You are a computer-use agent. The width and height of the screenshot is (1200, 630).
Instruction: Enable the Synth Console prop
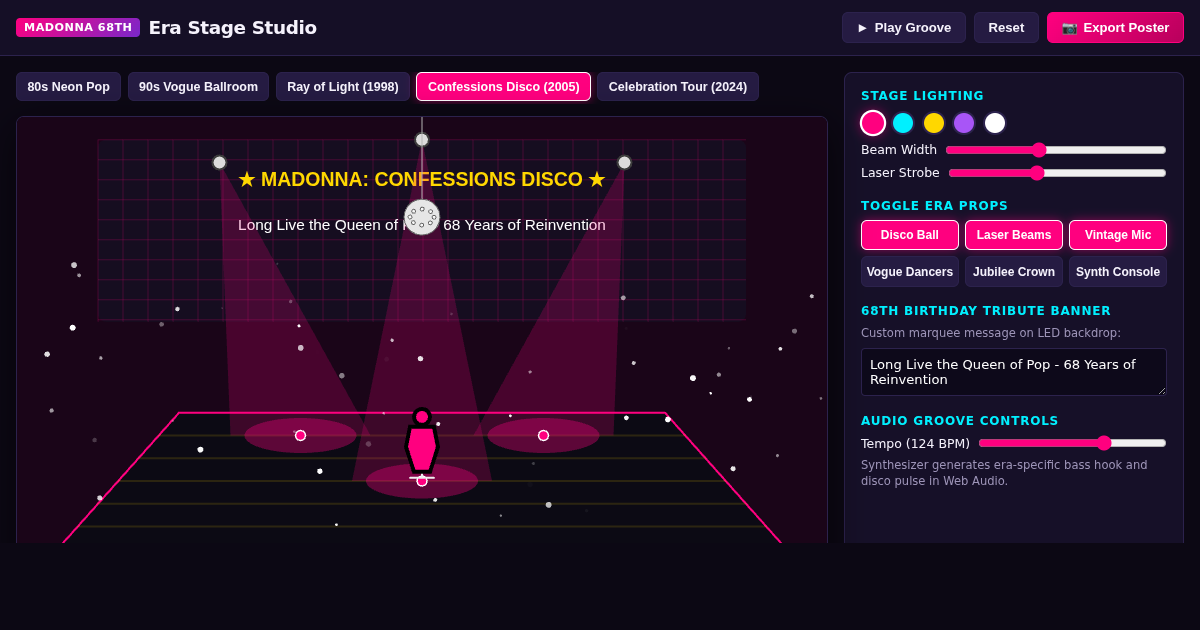pos(1118,272)
